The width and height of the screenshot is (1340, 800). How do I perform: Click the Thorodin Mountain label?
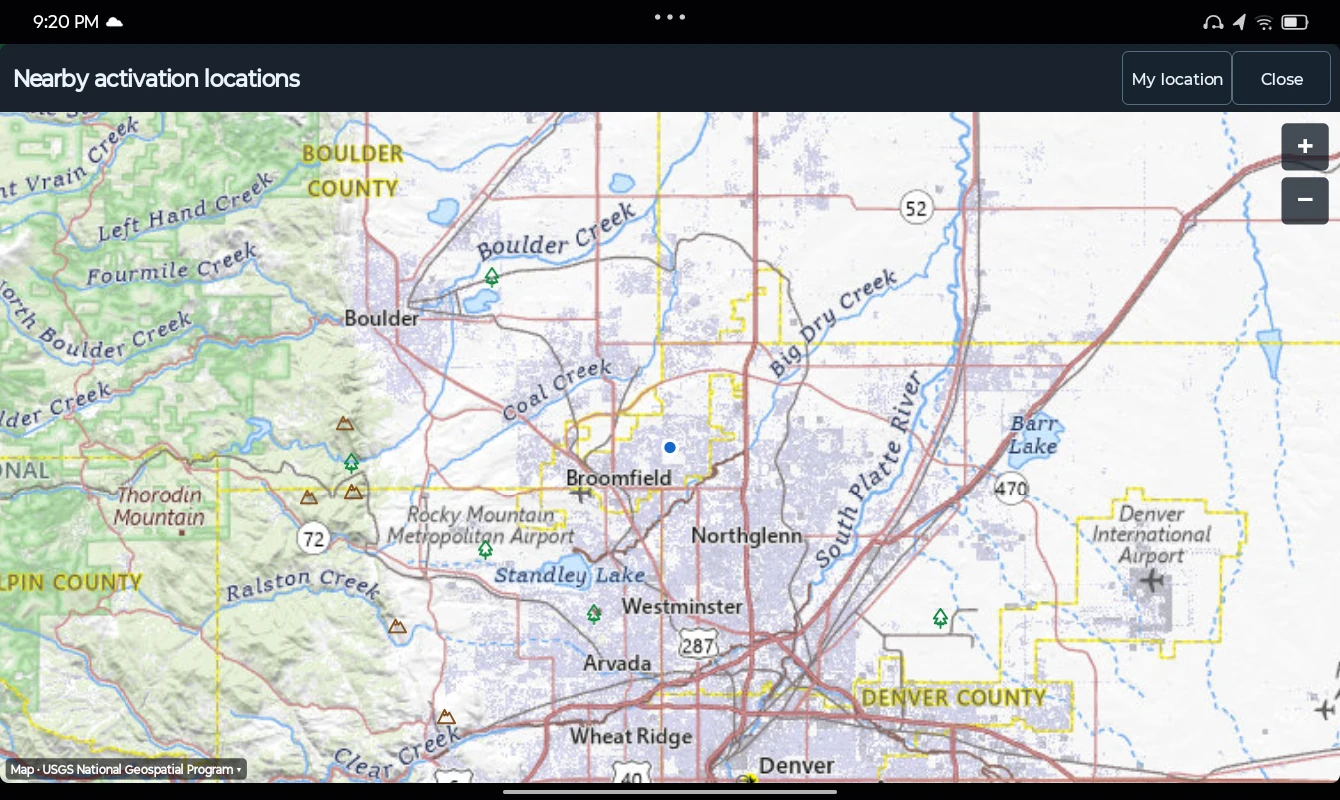pyautogui.click(x=159, y=506)
